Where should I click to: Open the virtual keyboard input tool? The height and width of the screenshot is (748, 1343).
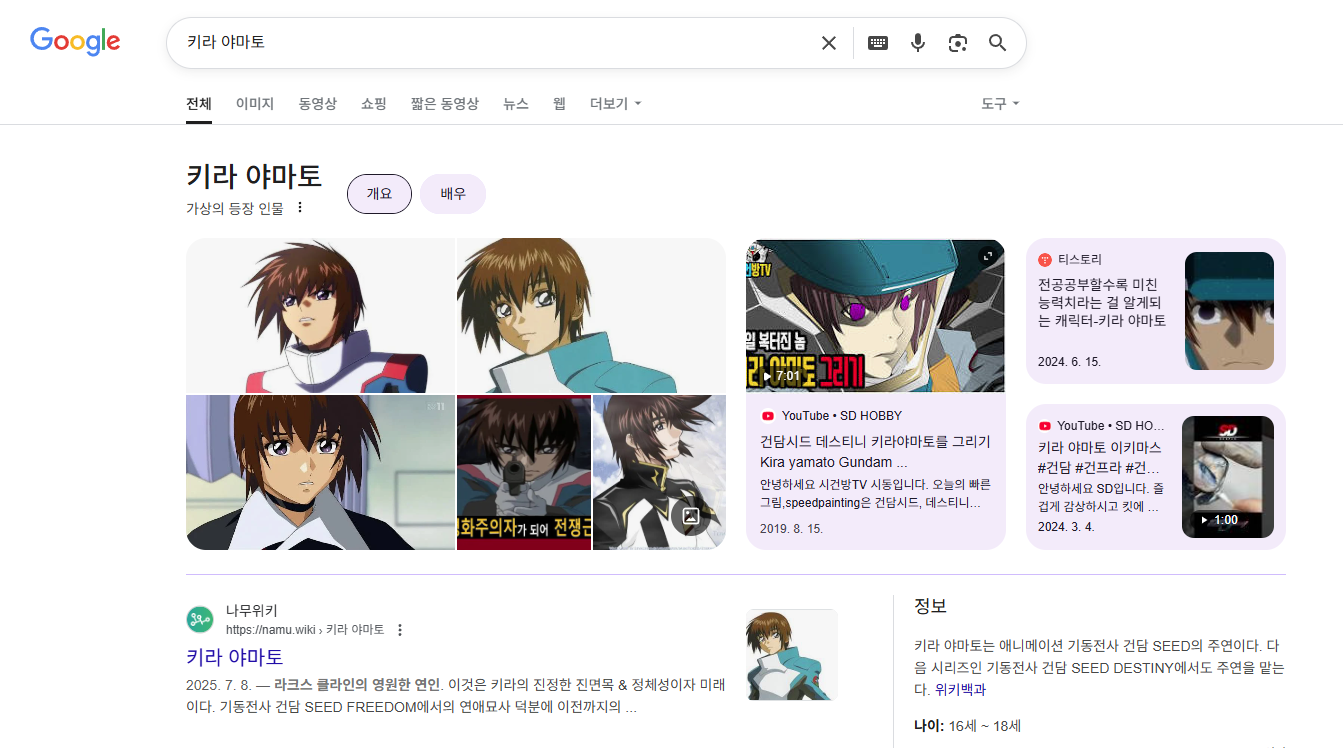[878, 43]
